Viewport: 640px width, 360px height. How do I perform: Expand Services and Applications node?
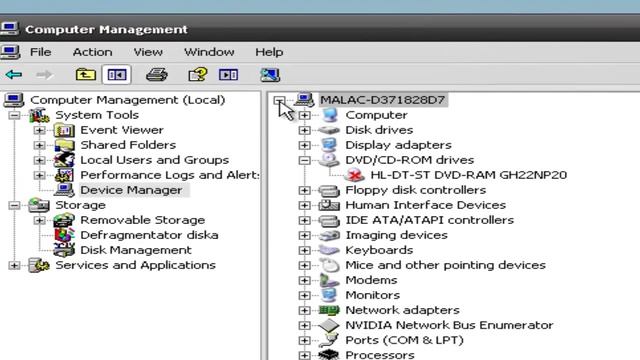coord(14,265)
